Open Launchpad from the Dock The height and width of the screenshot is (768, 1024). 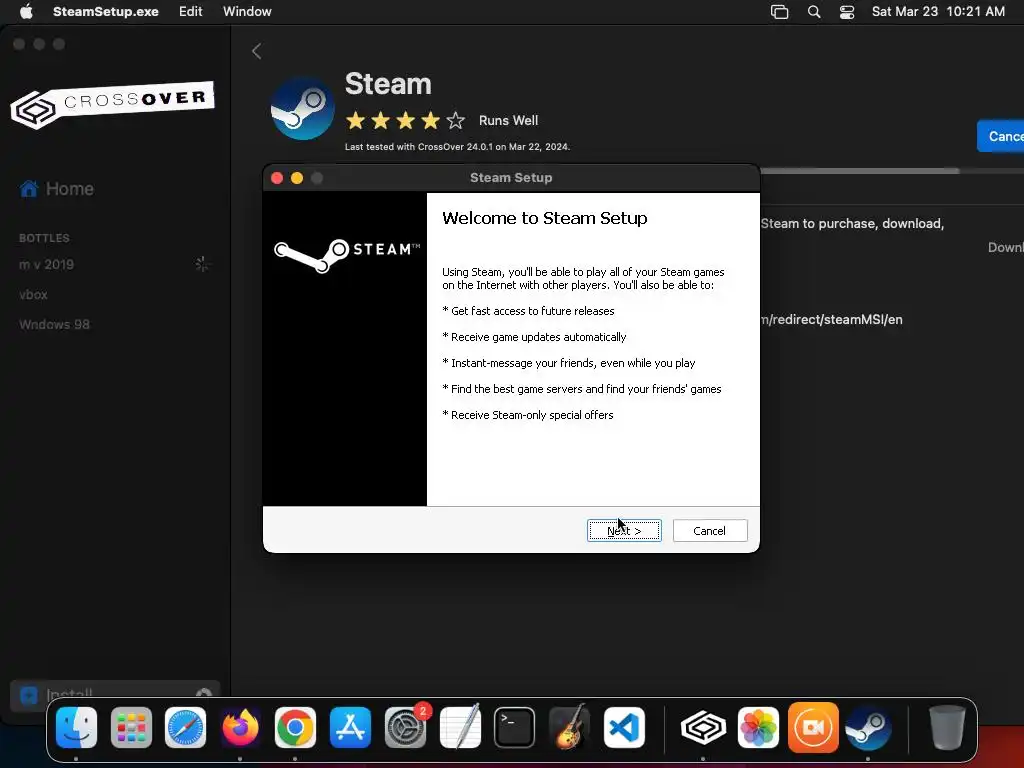point(131,727)
